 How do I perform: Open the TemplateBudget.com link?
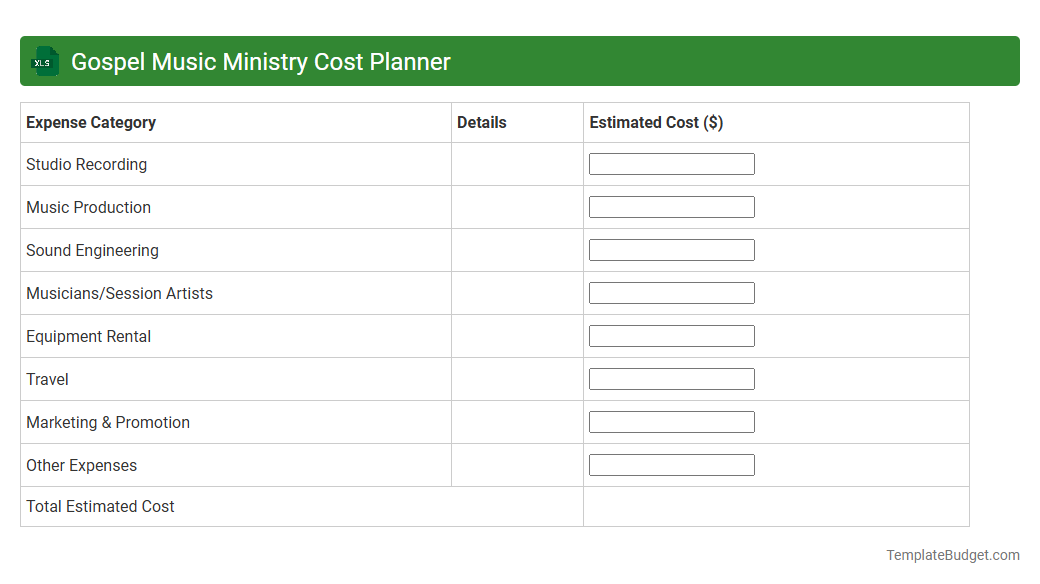(x=954, y=553)
